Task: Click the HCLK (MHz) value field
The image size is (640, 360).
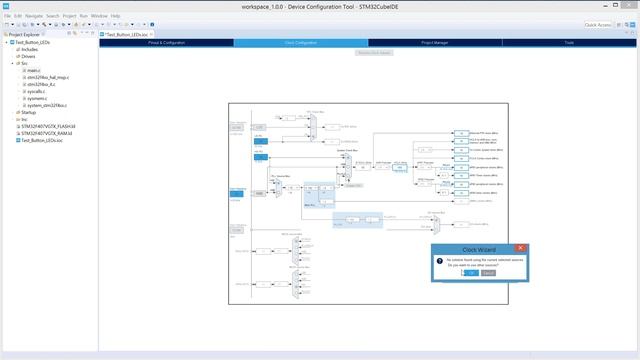Action: [400, 167]
